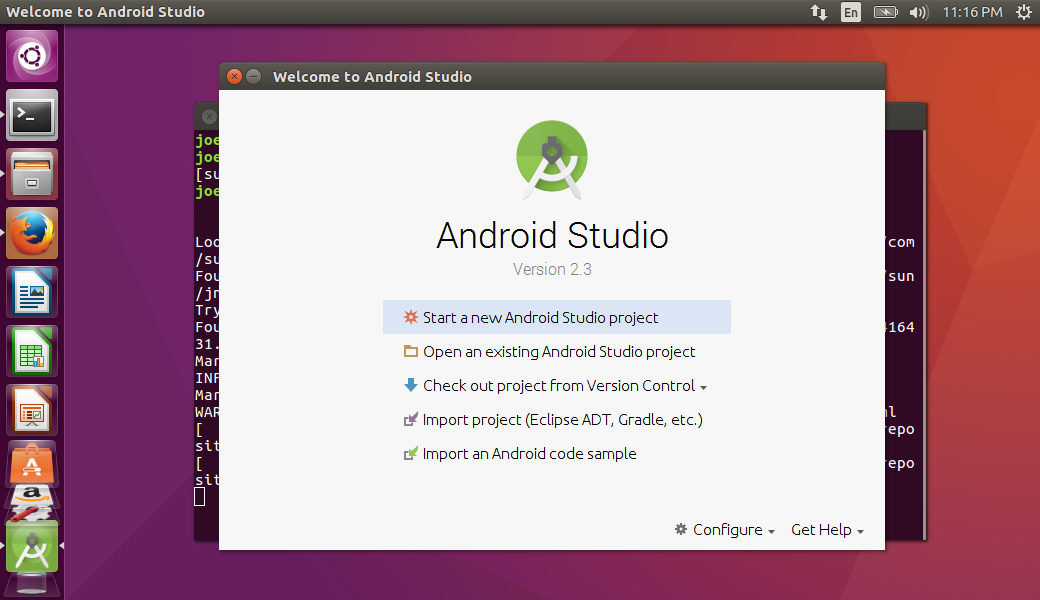Viewport: 1040px width, 600px height.
Task: Open Files manager from the launcher
Action: click(32, 174)
